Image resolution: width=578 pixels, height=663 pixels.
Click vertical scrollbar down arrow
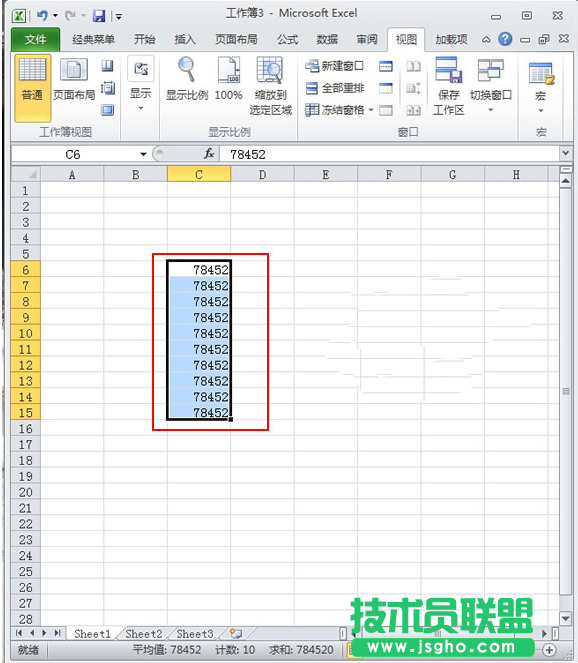[x=566, y=618]
